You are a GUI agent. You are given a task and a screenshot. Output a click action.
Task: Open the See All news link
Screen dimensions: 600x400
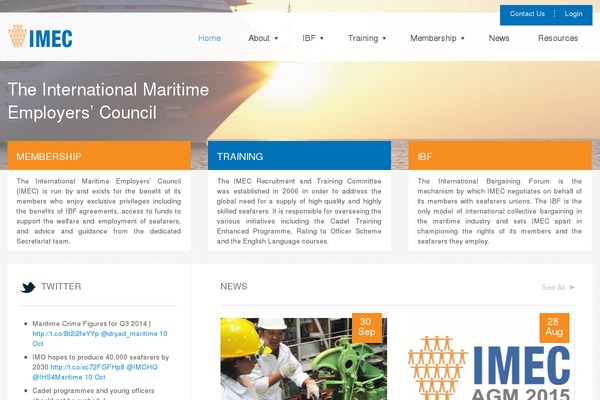click(x=553, y=287)
